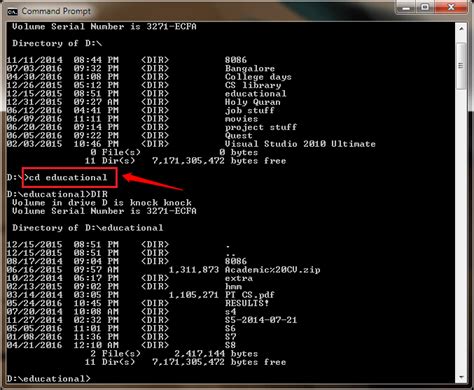474x390 pixels.
Task: Click the 'extra' directory entry
Action: pyautogui.click(x=239, y=278)
